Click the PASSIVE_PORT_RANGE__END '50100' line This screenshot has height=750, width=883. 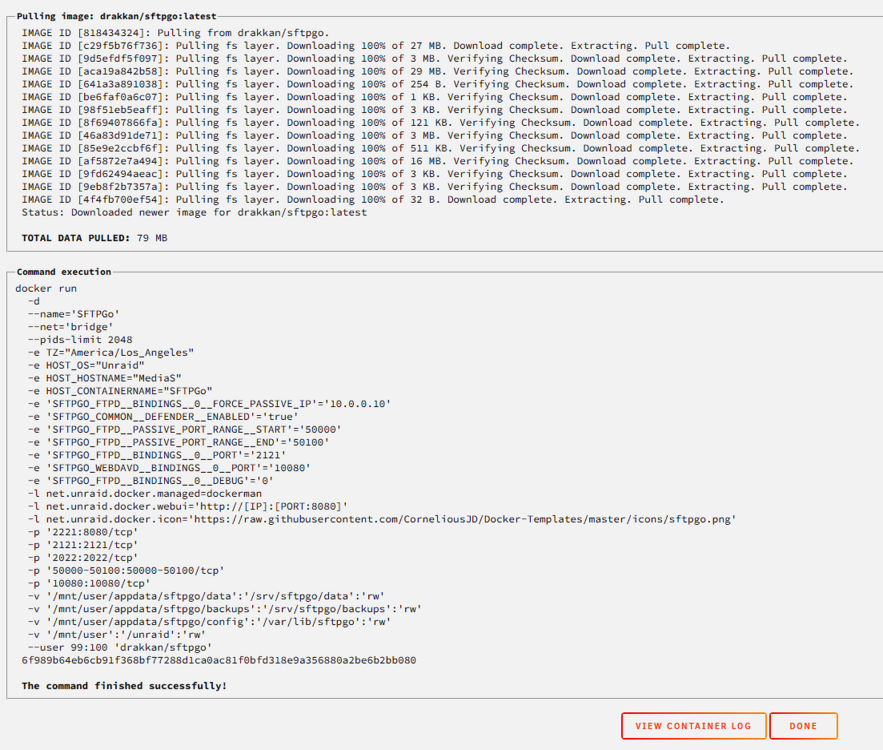[179, 443]
